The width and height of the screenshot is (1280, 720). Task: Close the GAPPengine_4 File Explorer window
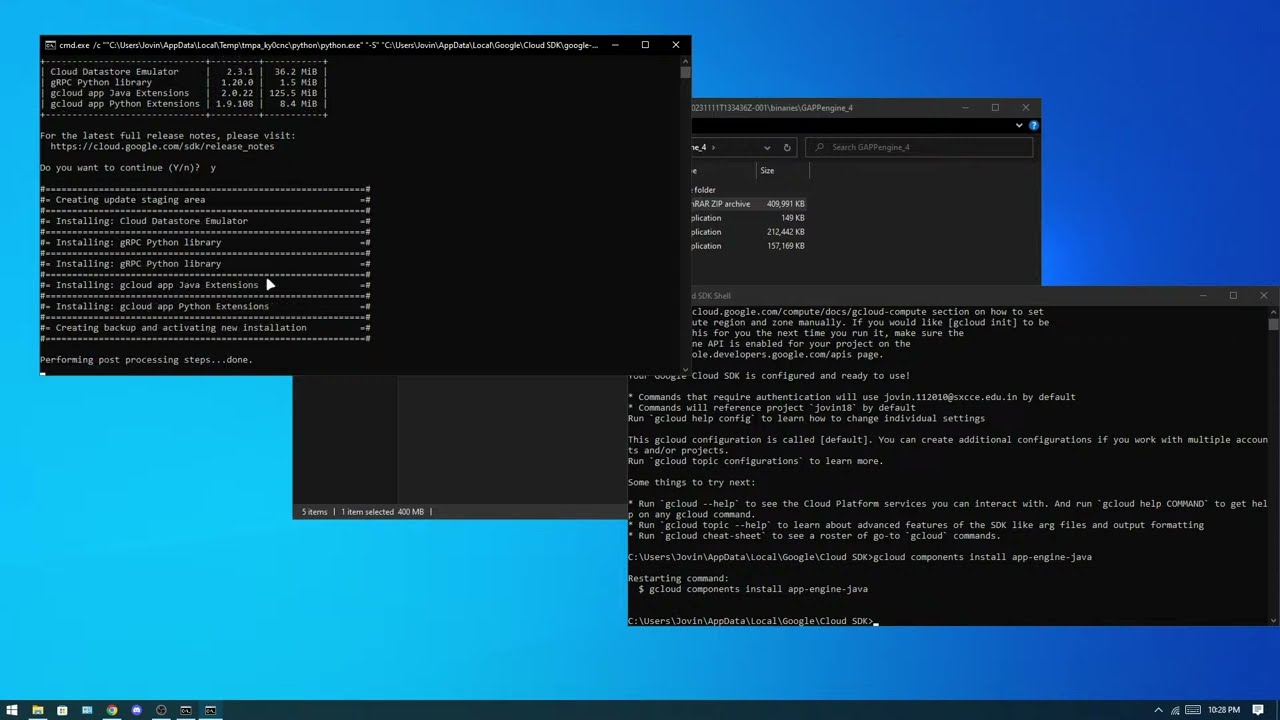1025,107
